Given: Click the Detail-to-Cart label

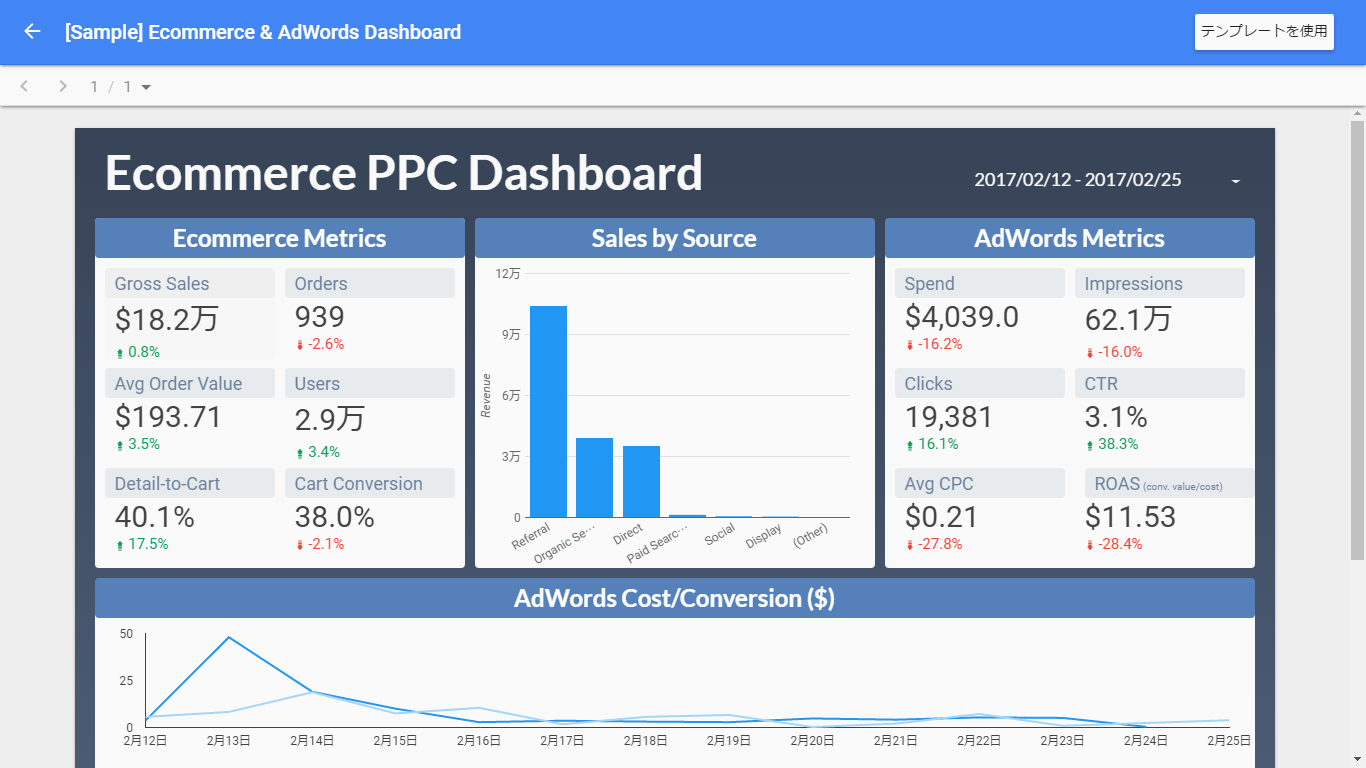Looking at the screenshot, I should pyautogui.click(x=167, y=484).
